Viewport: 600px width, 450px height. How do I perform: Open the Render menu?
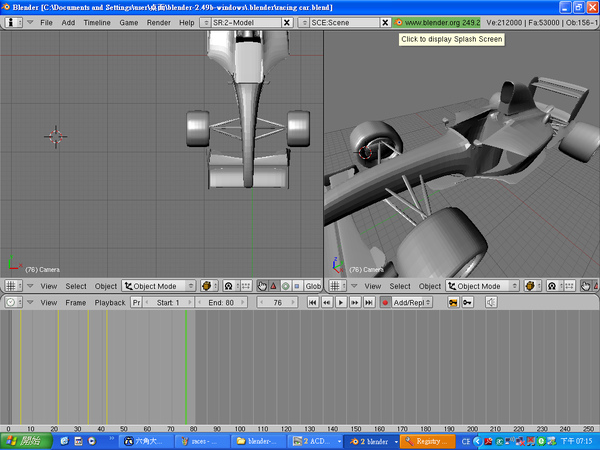(x=158, y=21)
